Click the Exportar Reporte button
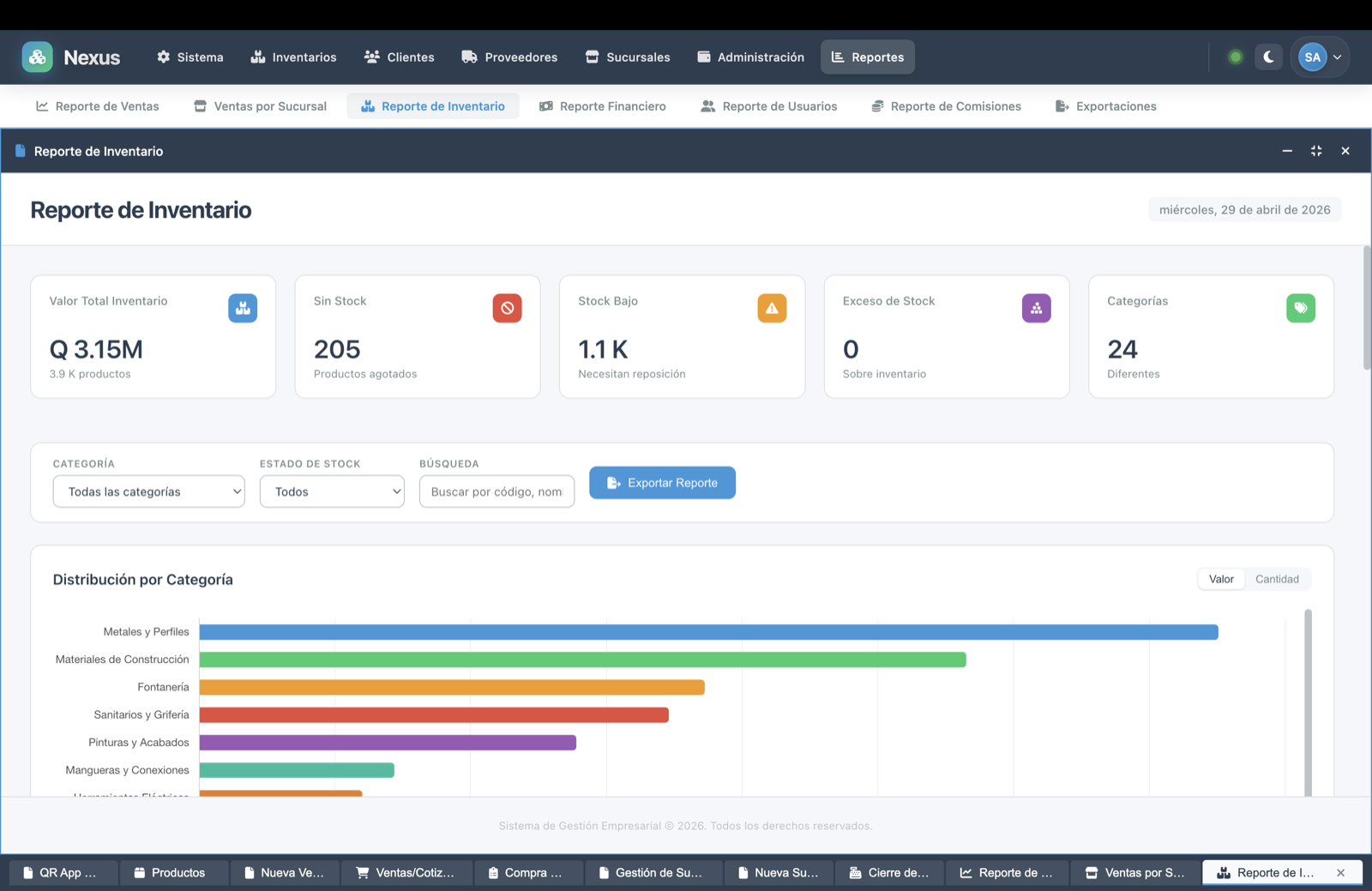The image size is (1372, 891). pos(661,483)
